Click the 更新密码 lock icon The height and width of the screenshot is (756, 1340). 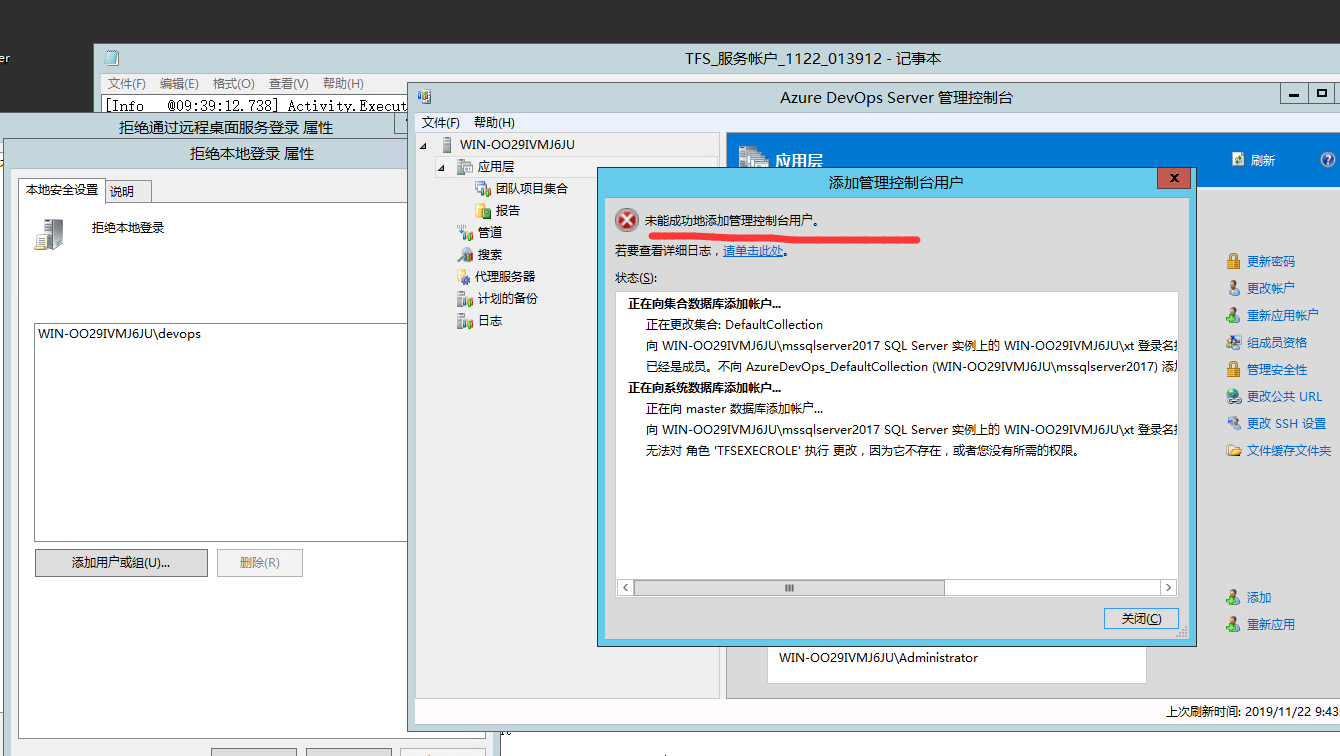1233,261
